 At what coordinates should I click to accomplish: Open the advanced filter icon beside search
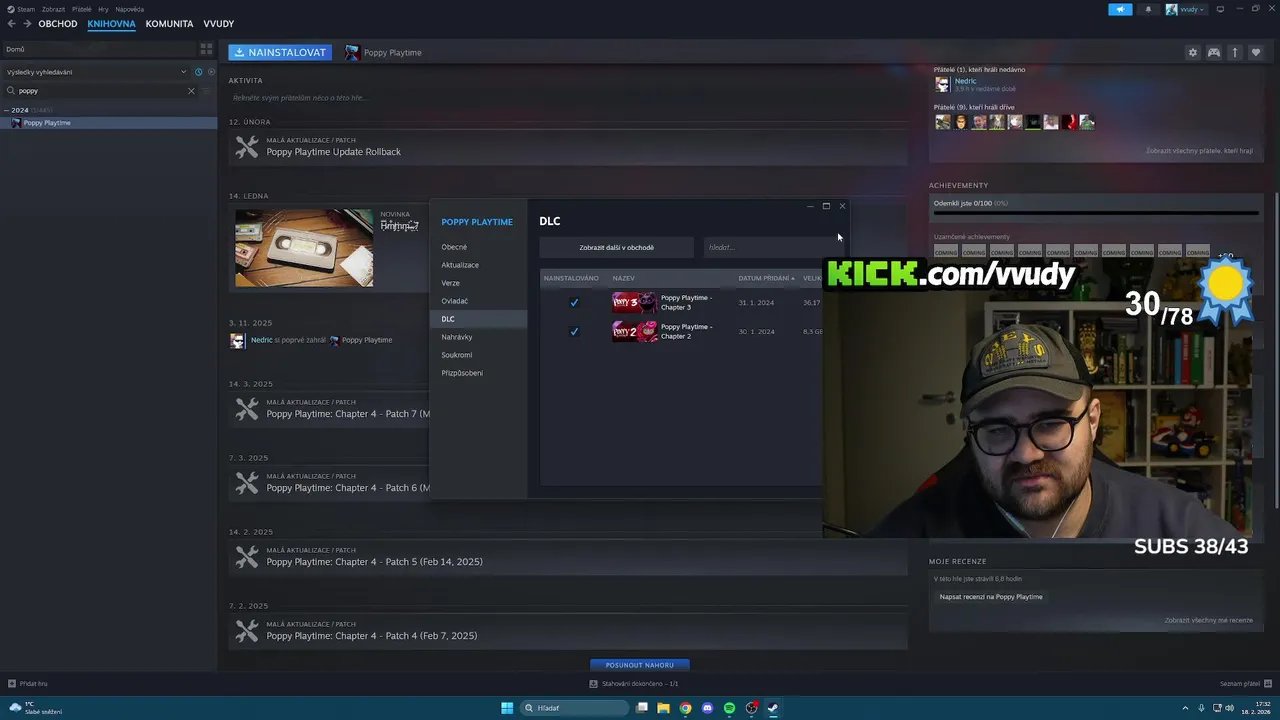[207, 91]
